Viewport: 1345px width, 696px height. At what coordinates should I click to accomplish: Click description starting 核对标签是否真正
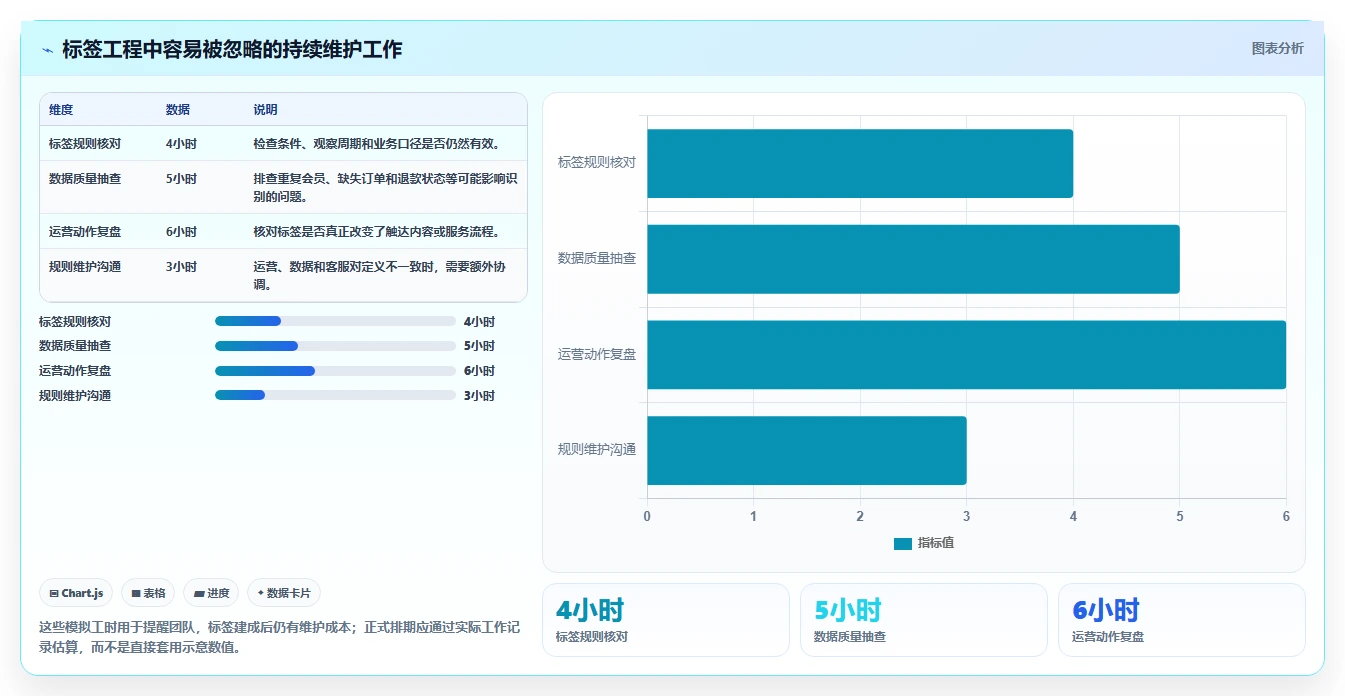pos(377,231)
